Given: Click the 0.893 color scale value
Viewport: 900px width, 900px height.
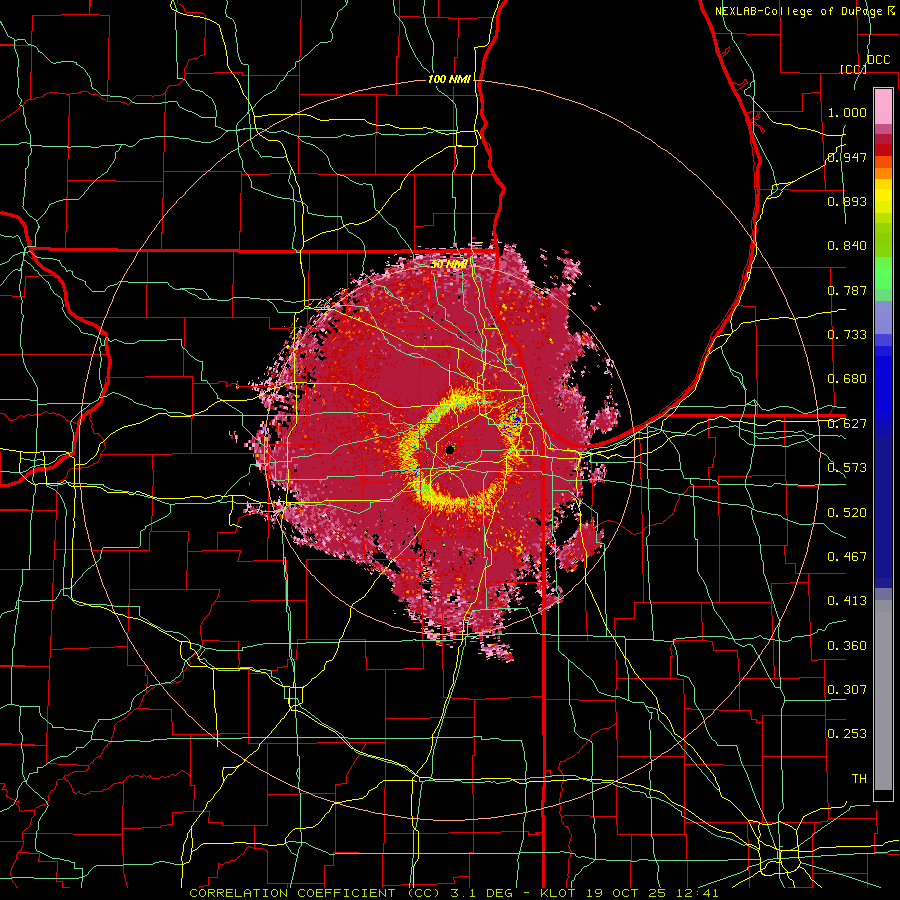Looking at the screenshot, I should click(x=847, y=201).
